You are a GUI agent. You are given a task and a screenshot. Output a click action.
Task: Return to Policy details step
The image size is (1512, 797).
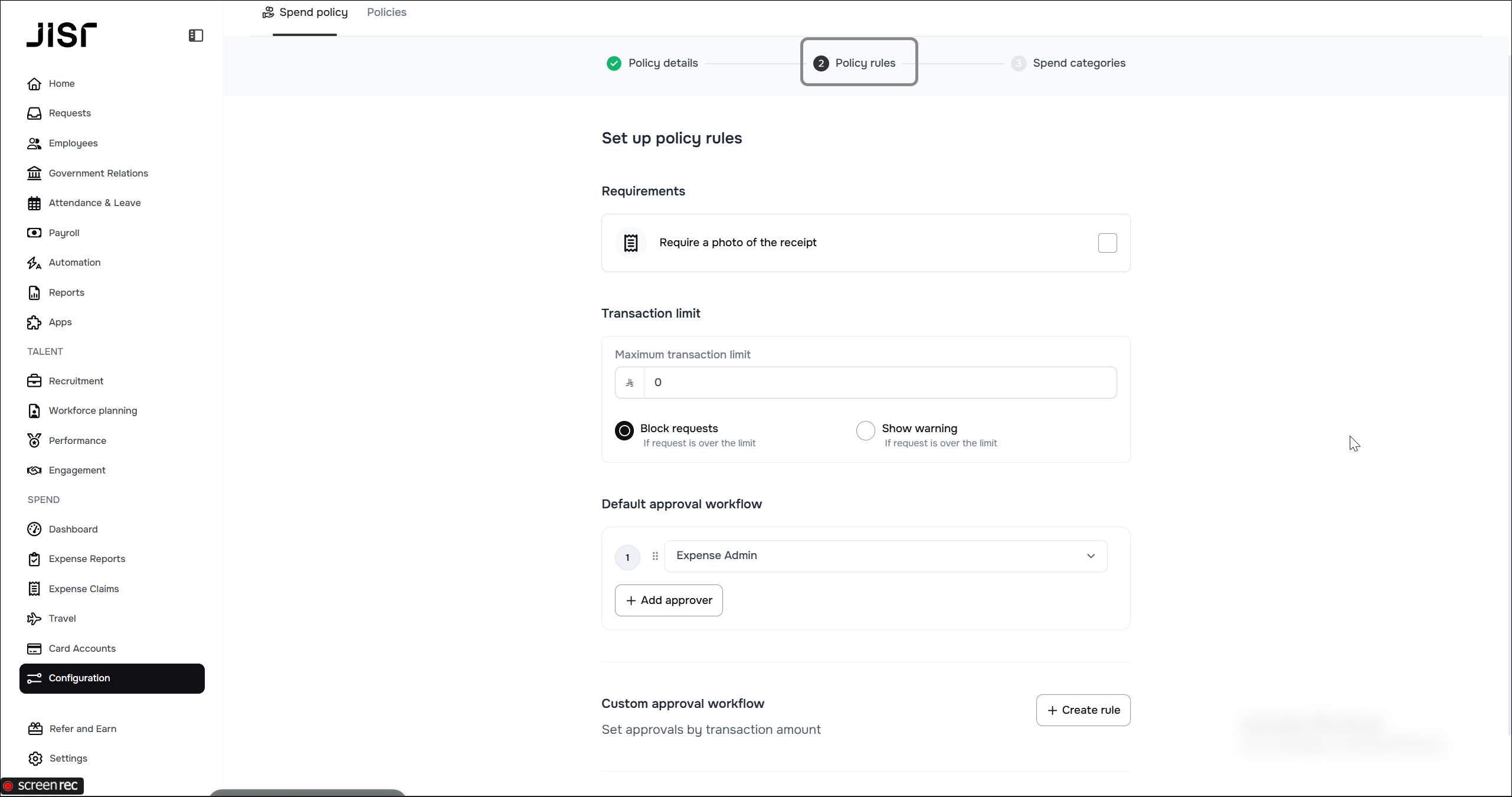click(x=662, y=63)
